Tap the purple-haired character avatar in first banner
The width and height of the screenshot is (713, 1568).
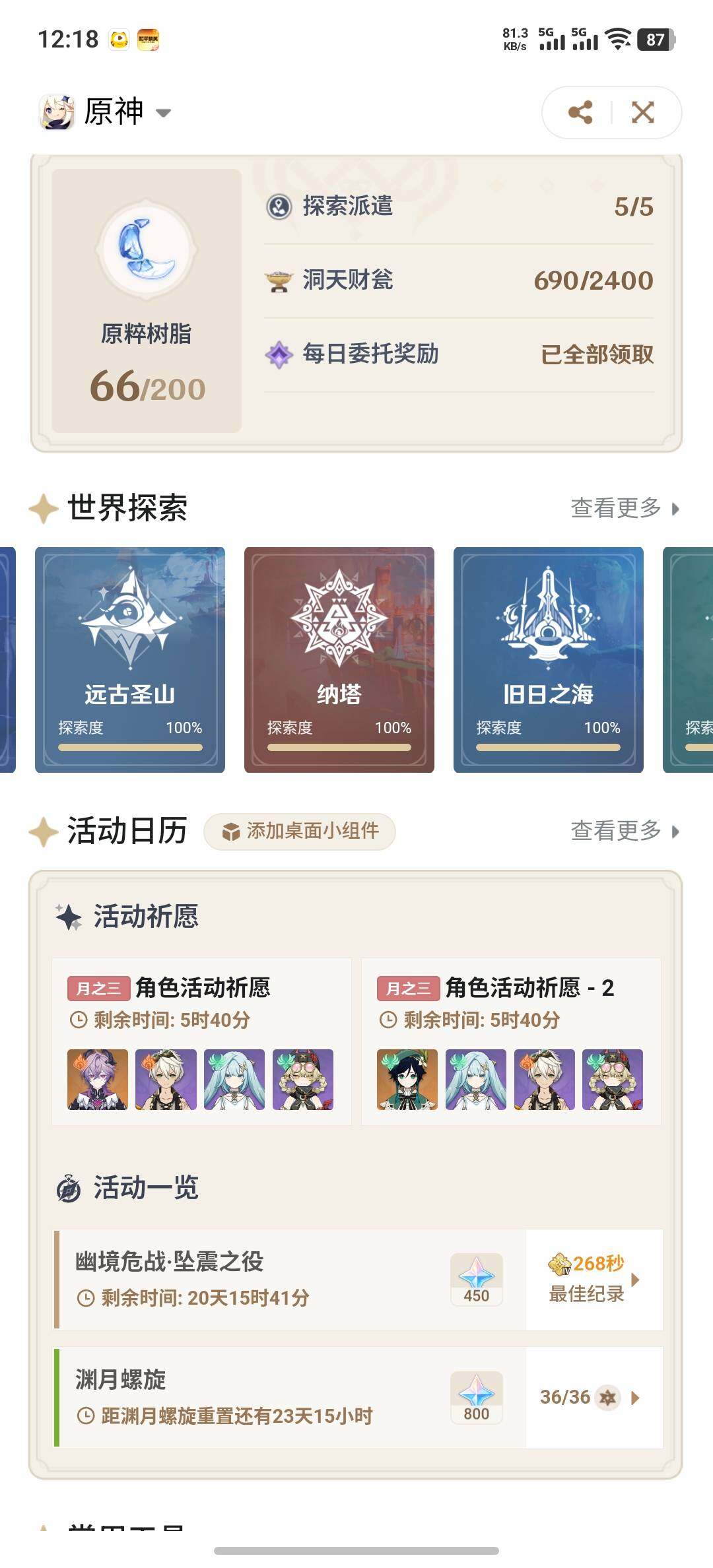(x=98, y=1080)
